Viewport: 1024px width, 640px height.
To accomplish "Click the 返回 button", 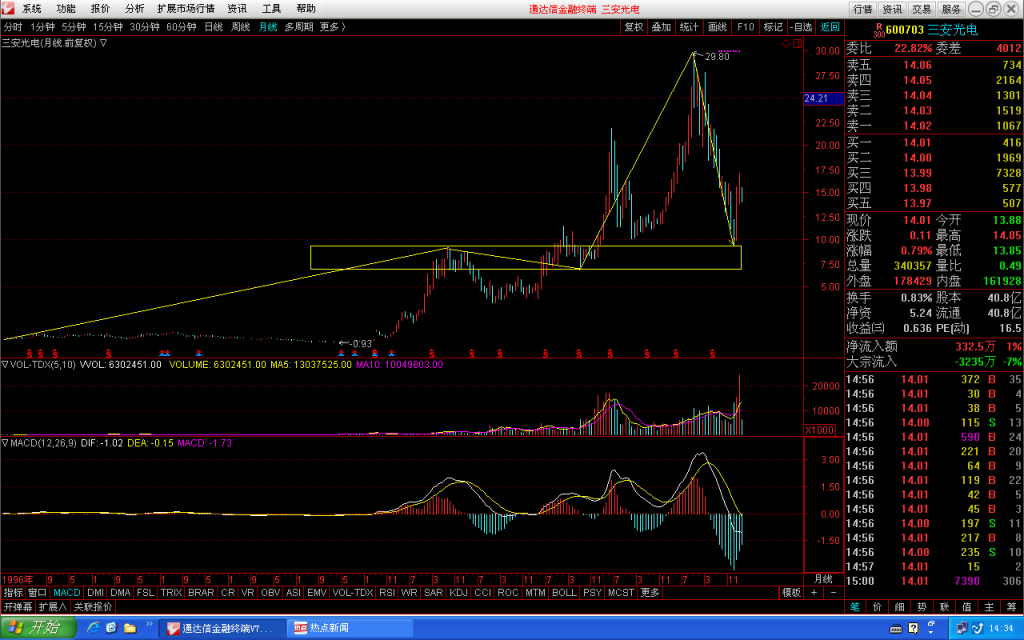I will click(x=830, y=27).
